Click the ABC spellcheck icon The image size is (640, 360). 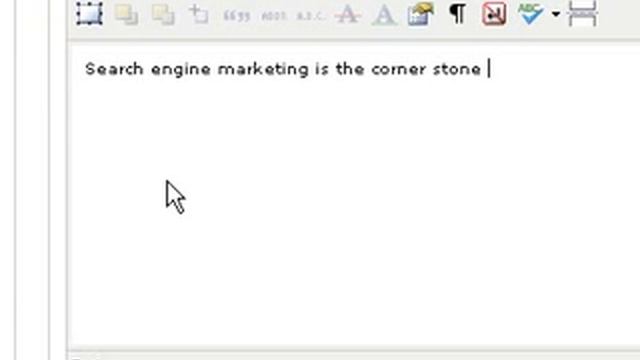click(x=531, y=13)
